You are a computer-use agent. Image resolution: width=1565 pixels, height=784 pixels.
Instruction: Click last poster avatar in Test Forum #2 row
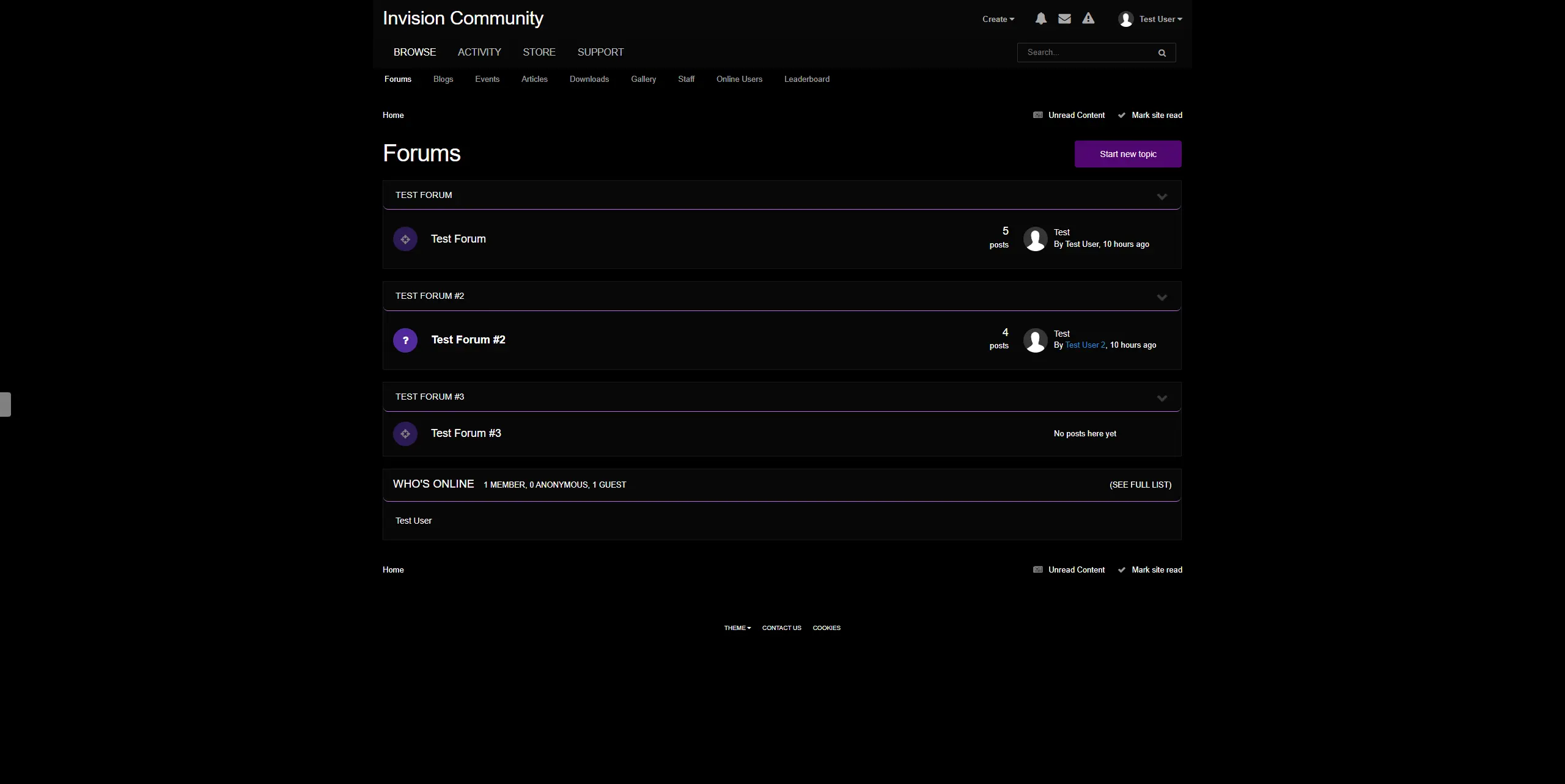1036,340
